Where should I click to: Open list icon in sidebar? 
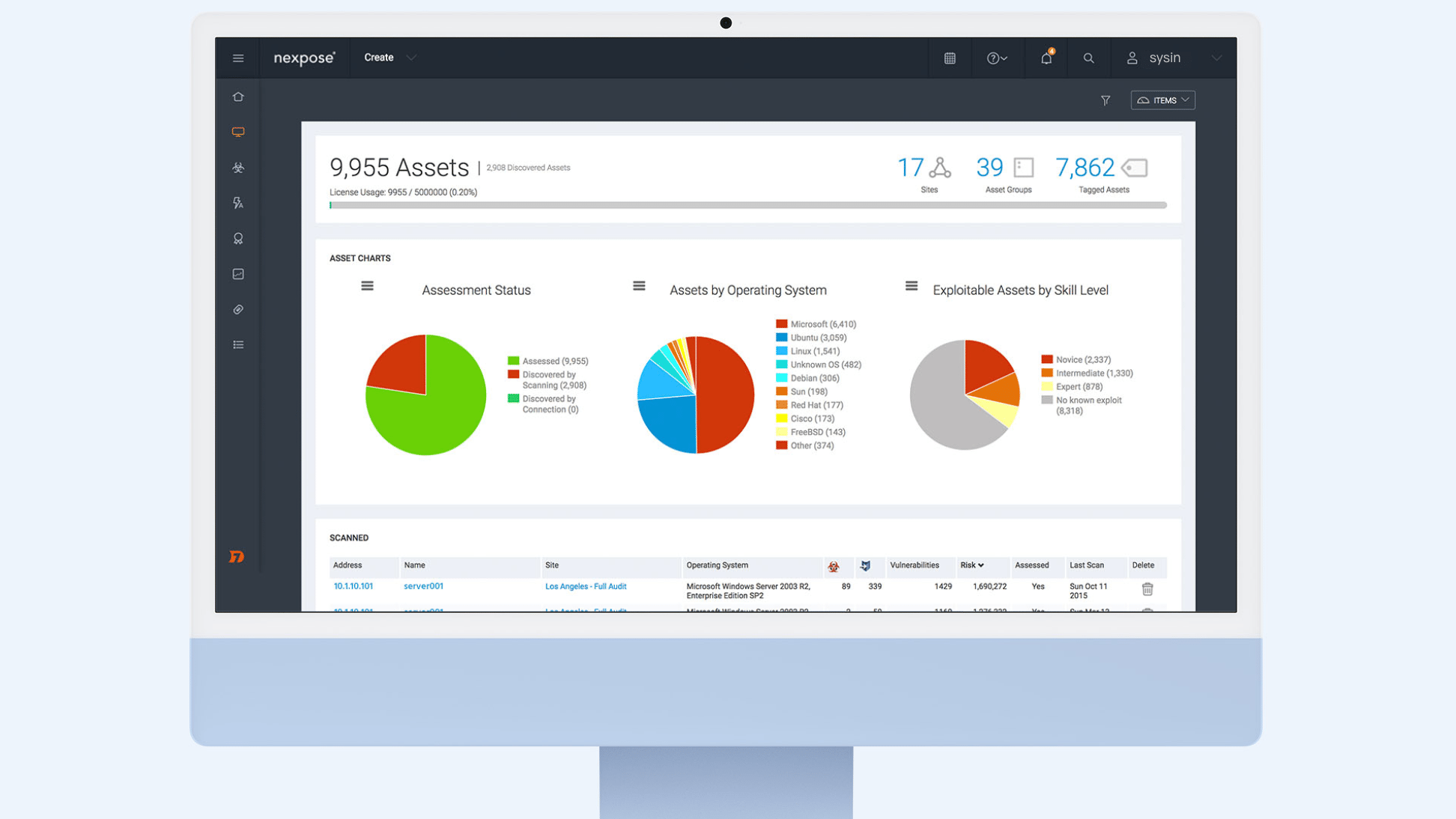[x=238, y=345]
